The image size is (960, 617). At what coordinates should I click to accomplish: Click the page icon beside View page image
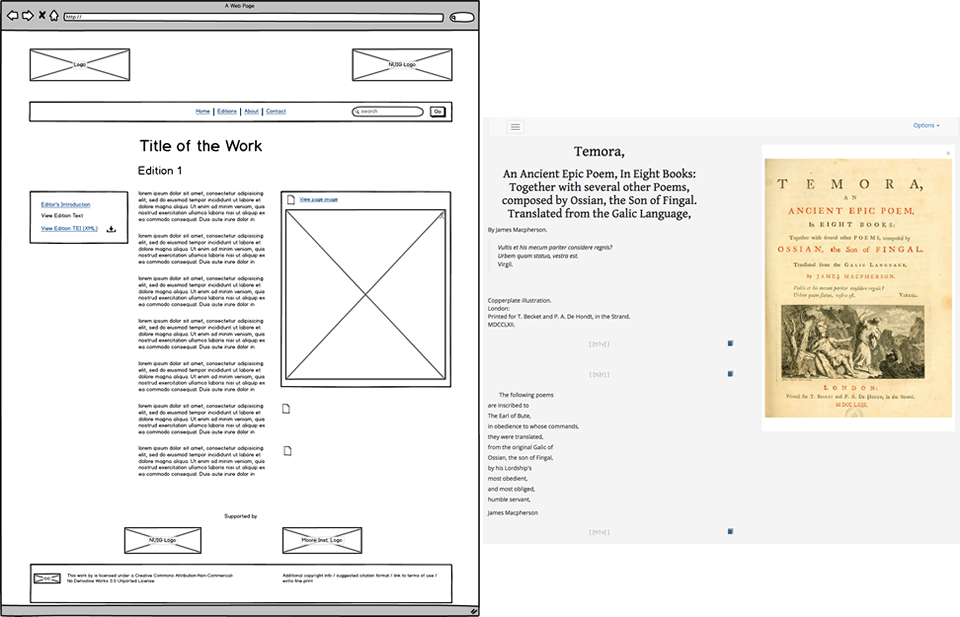tap(291, 200)
